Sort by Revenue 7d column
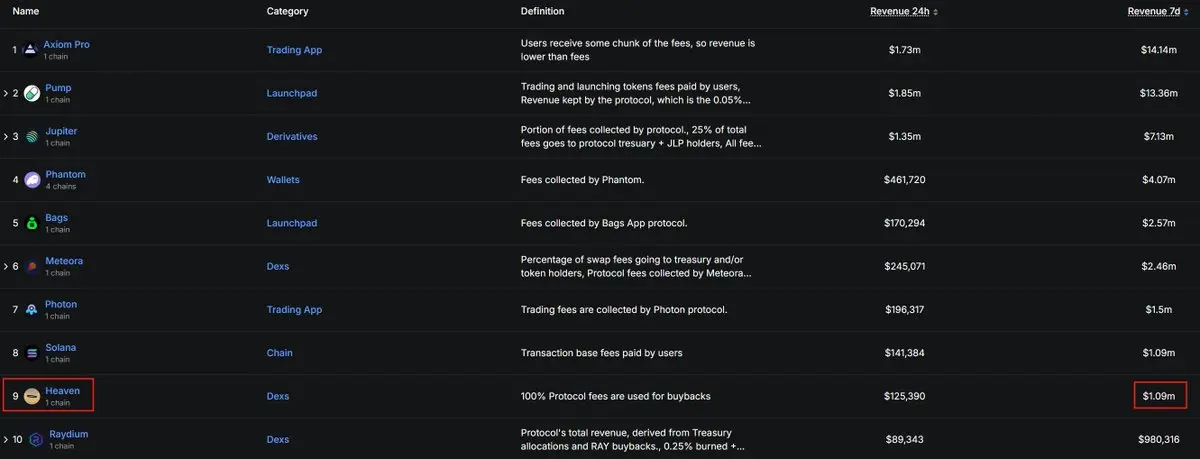Image resolution: width=1200 pixels, height=459 pixels. point(1160,12)
